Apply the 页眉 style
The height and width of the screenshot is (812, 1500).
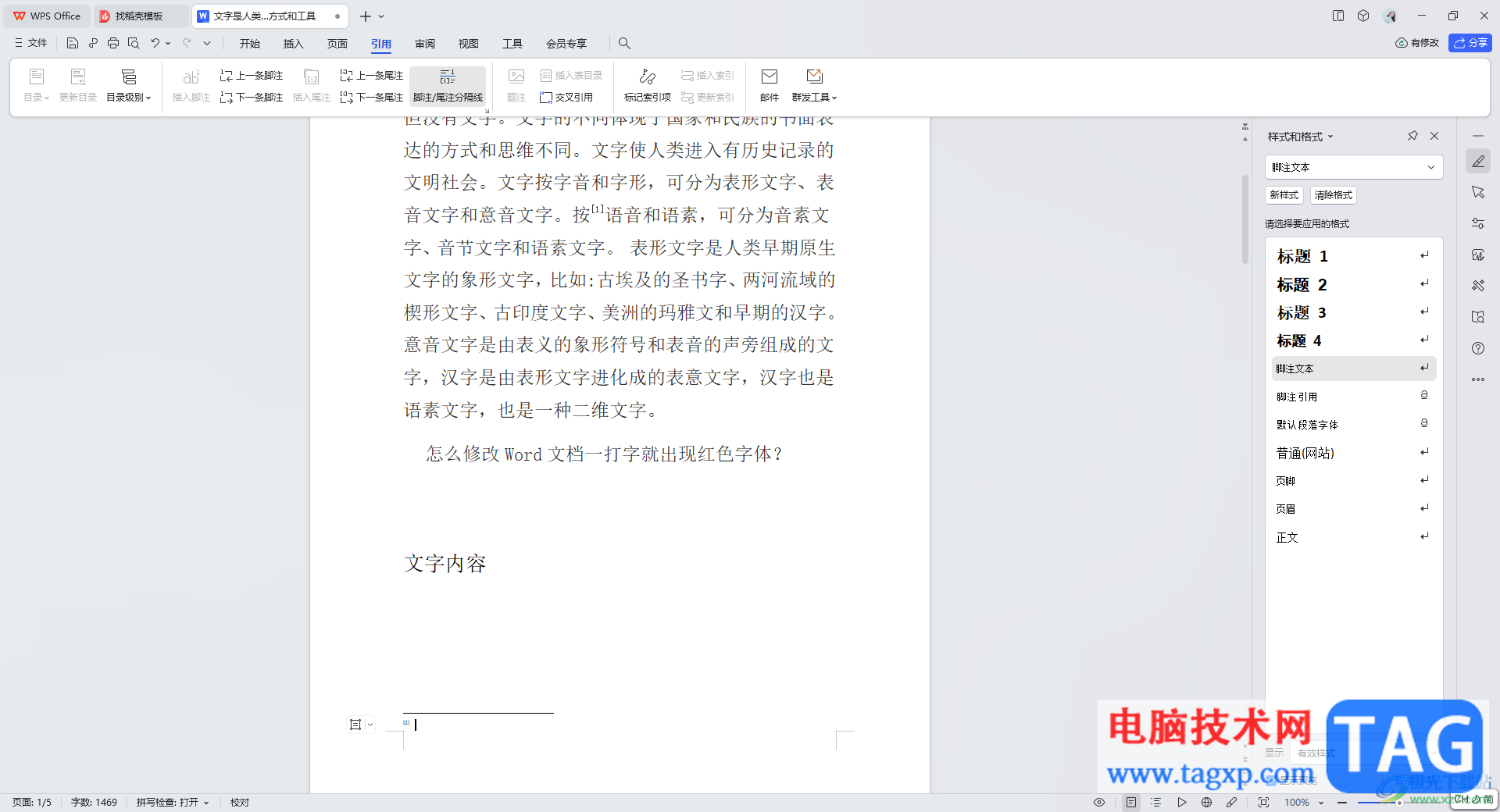click(x=1353, y=509)
